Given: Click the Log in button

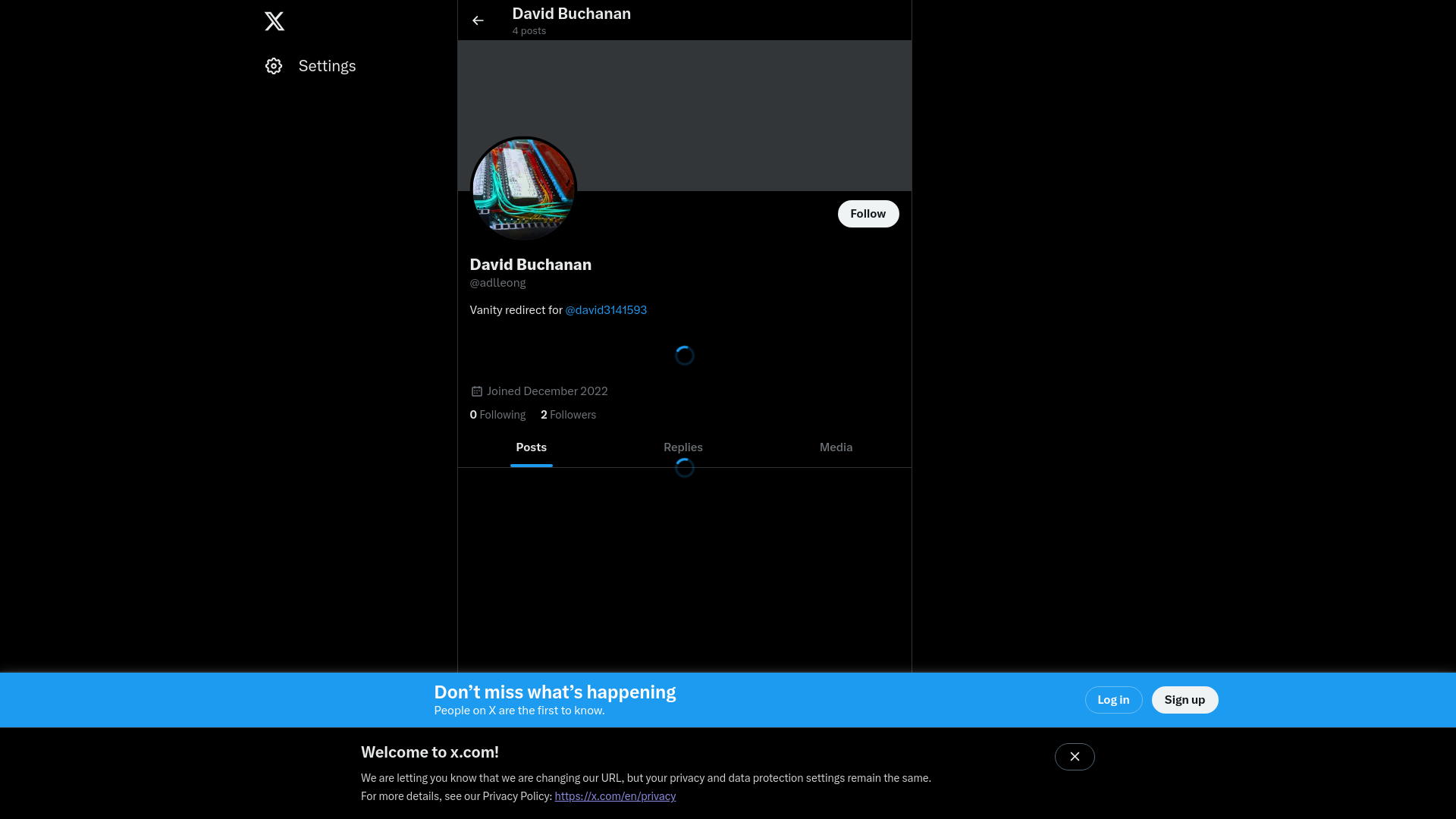Looking at the screenshot, I should (1113, 700).
